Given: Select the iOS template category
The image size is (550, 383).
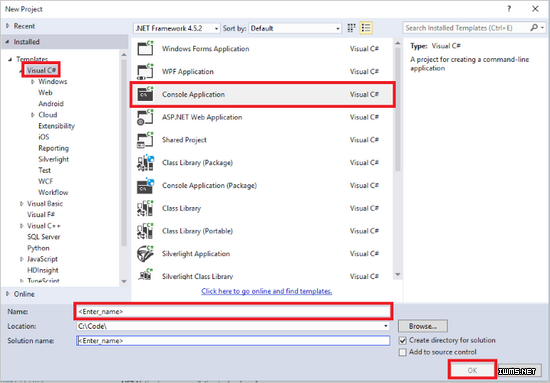Looking at the screenshot, I should [x=44, y=137].
